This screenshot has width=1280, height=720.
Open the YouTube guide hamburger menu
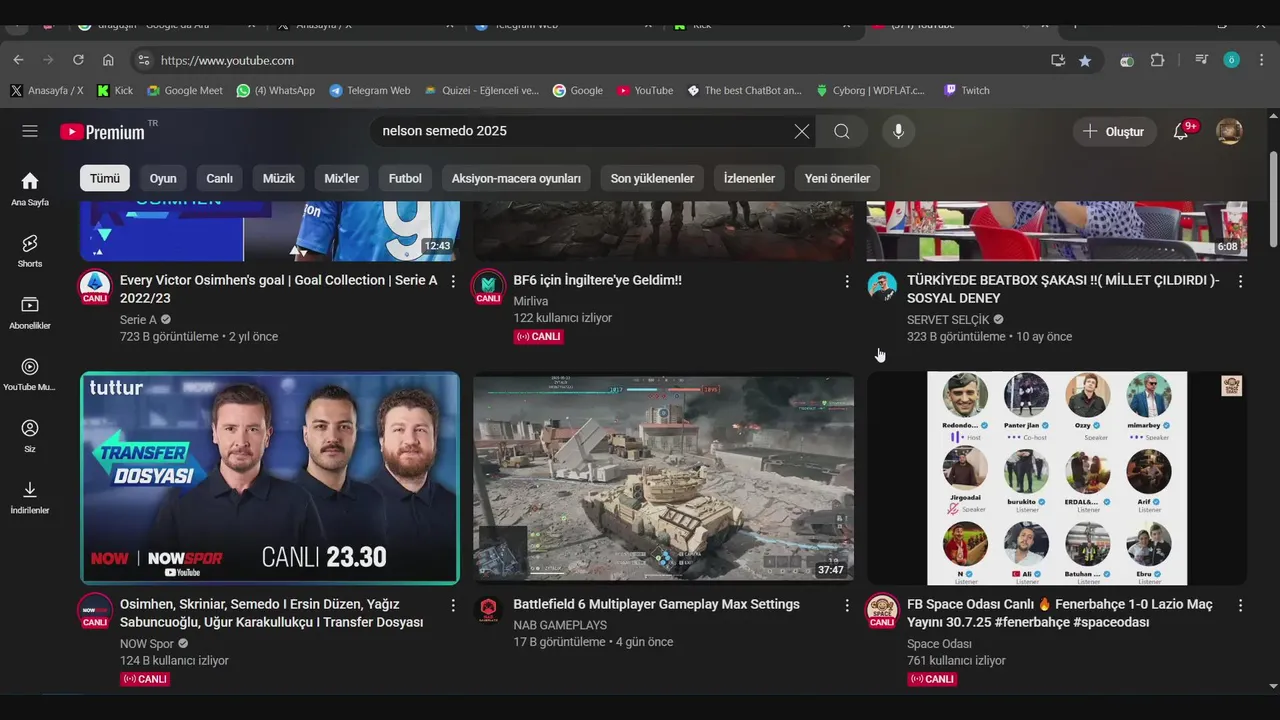click(30, 131)
